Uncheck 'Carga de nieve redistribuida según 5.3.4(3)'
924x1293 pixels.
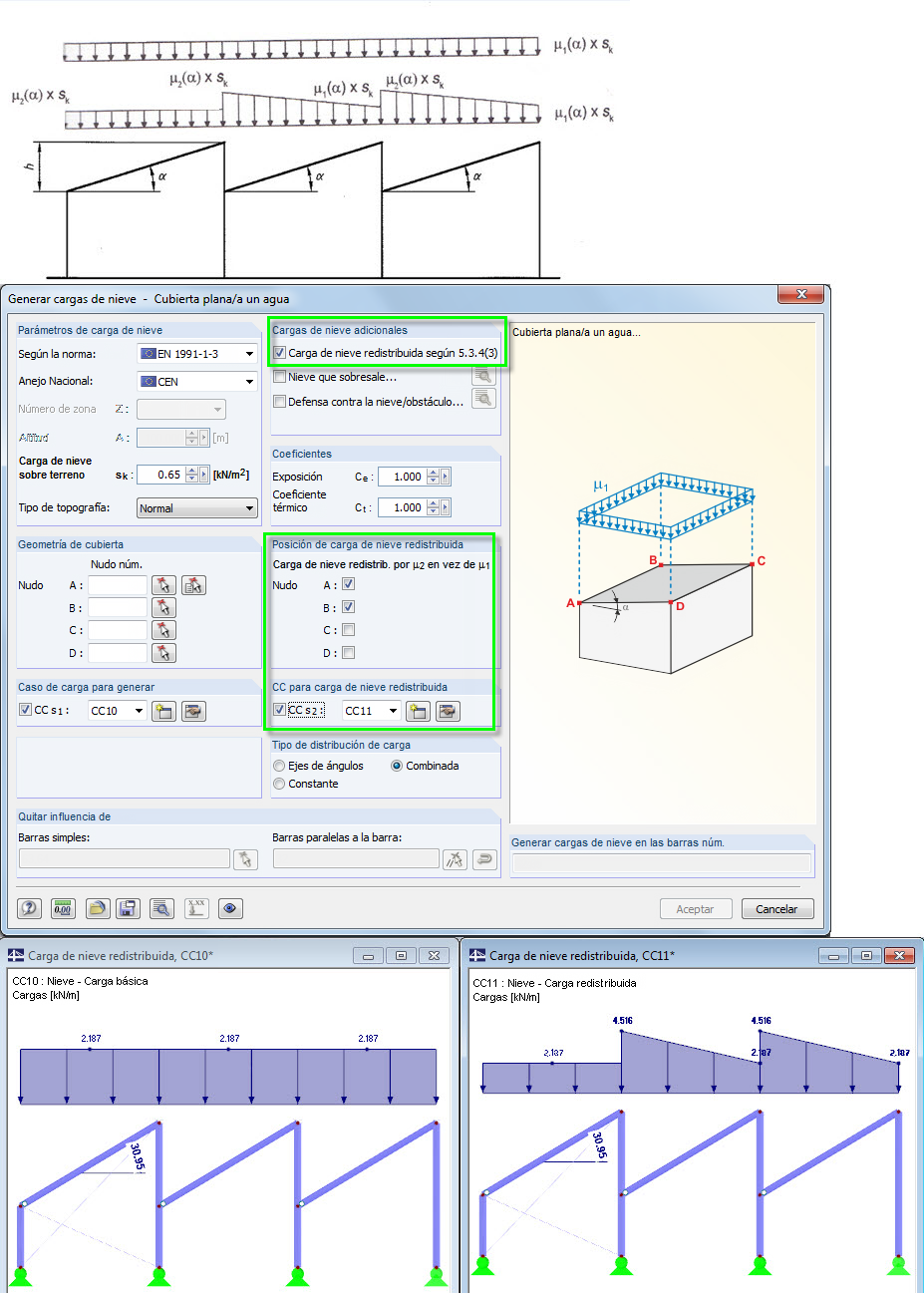(279, 352)
